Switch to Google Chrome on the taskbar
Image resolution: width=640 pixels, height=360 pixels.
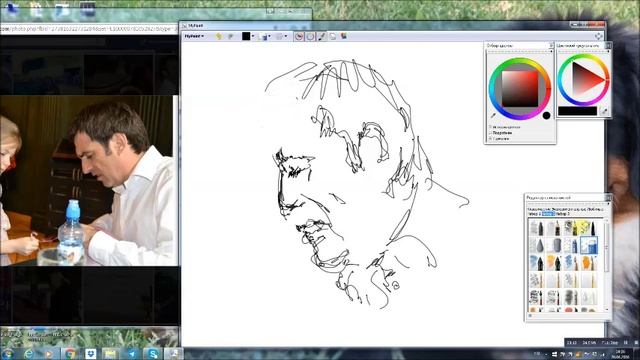pos(70,353)
